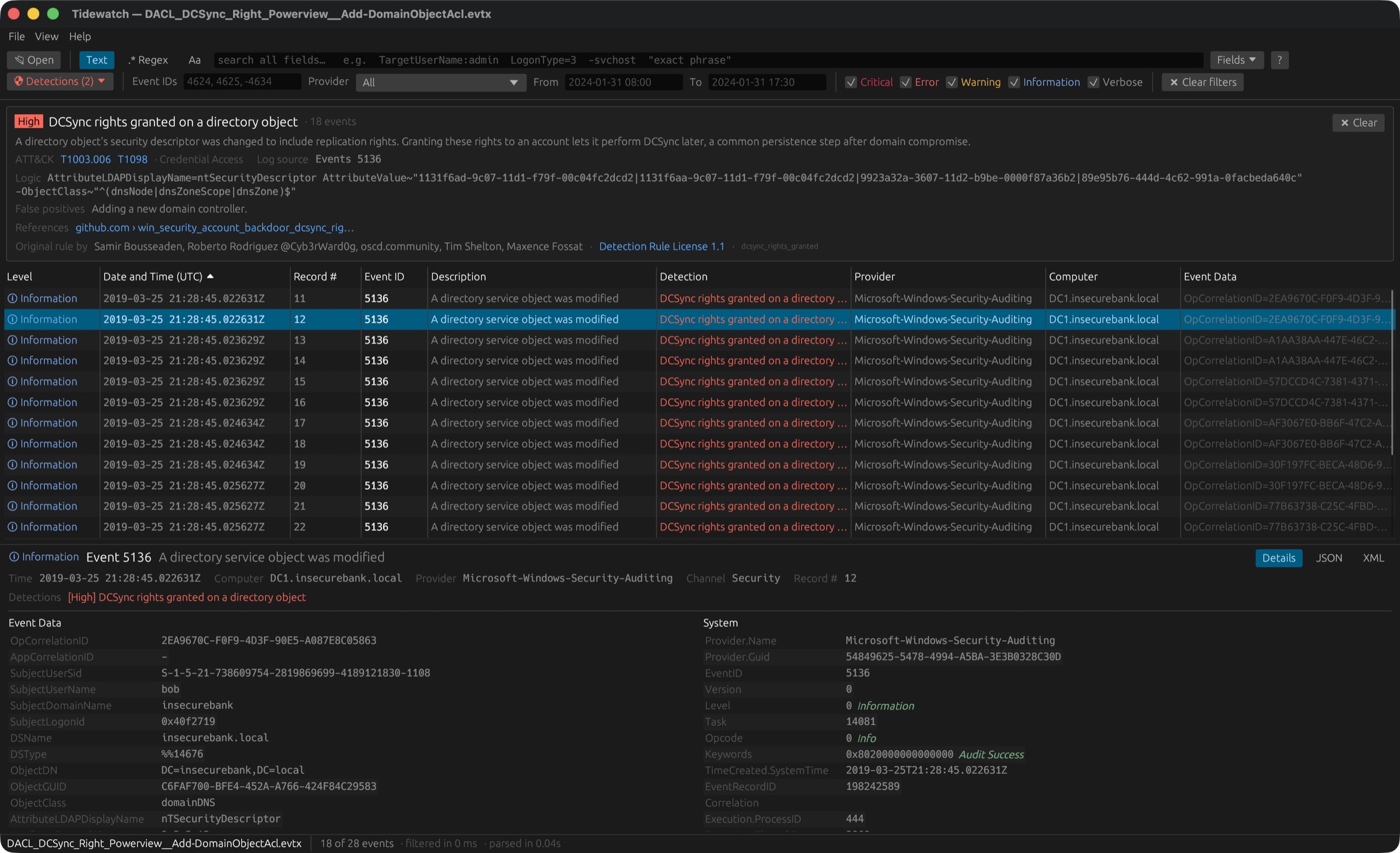Open the github.com rule reference link

215,227
